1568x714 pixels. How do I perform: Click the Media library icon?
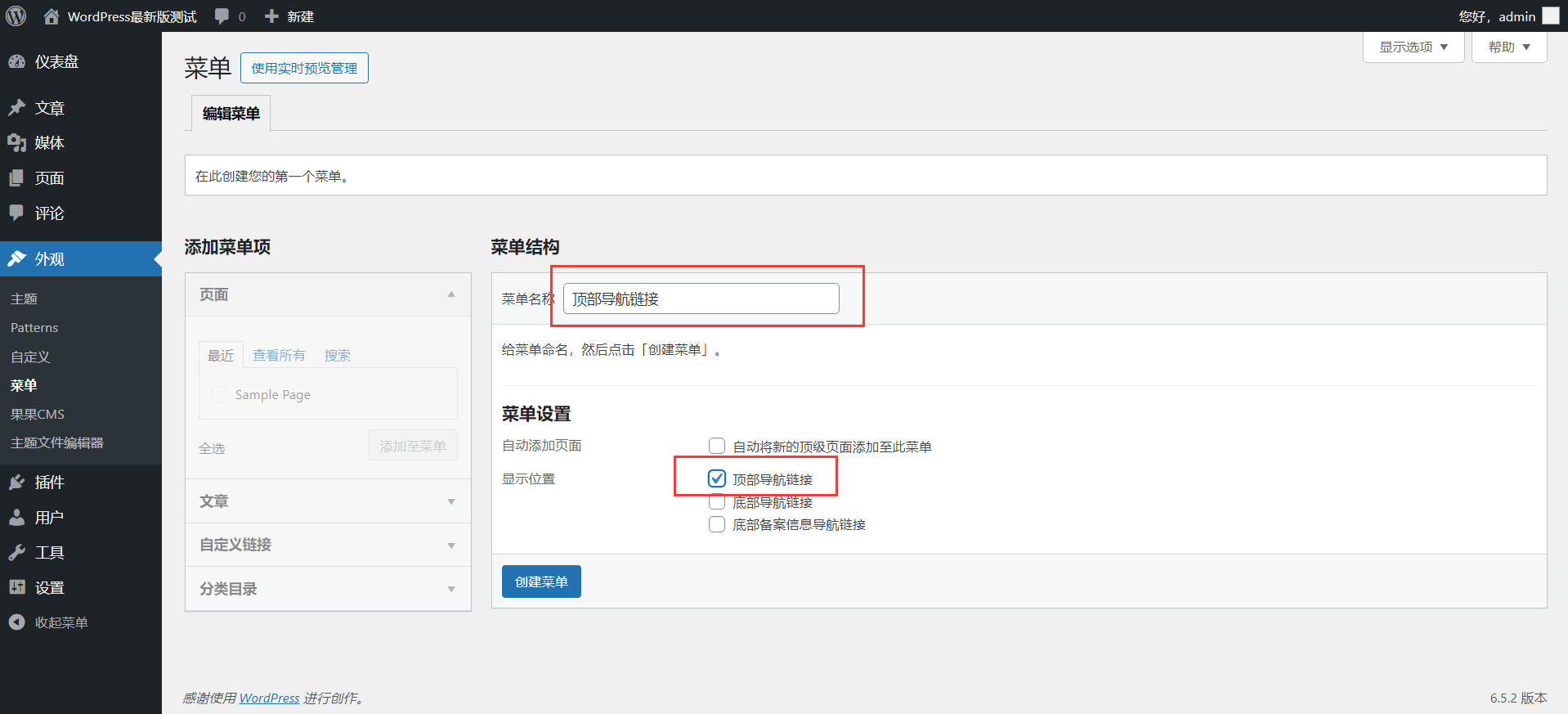(17, 143)
